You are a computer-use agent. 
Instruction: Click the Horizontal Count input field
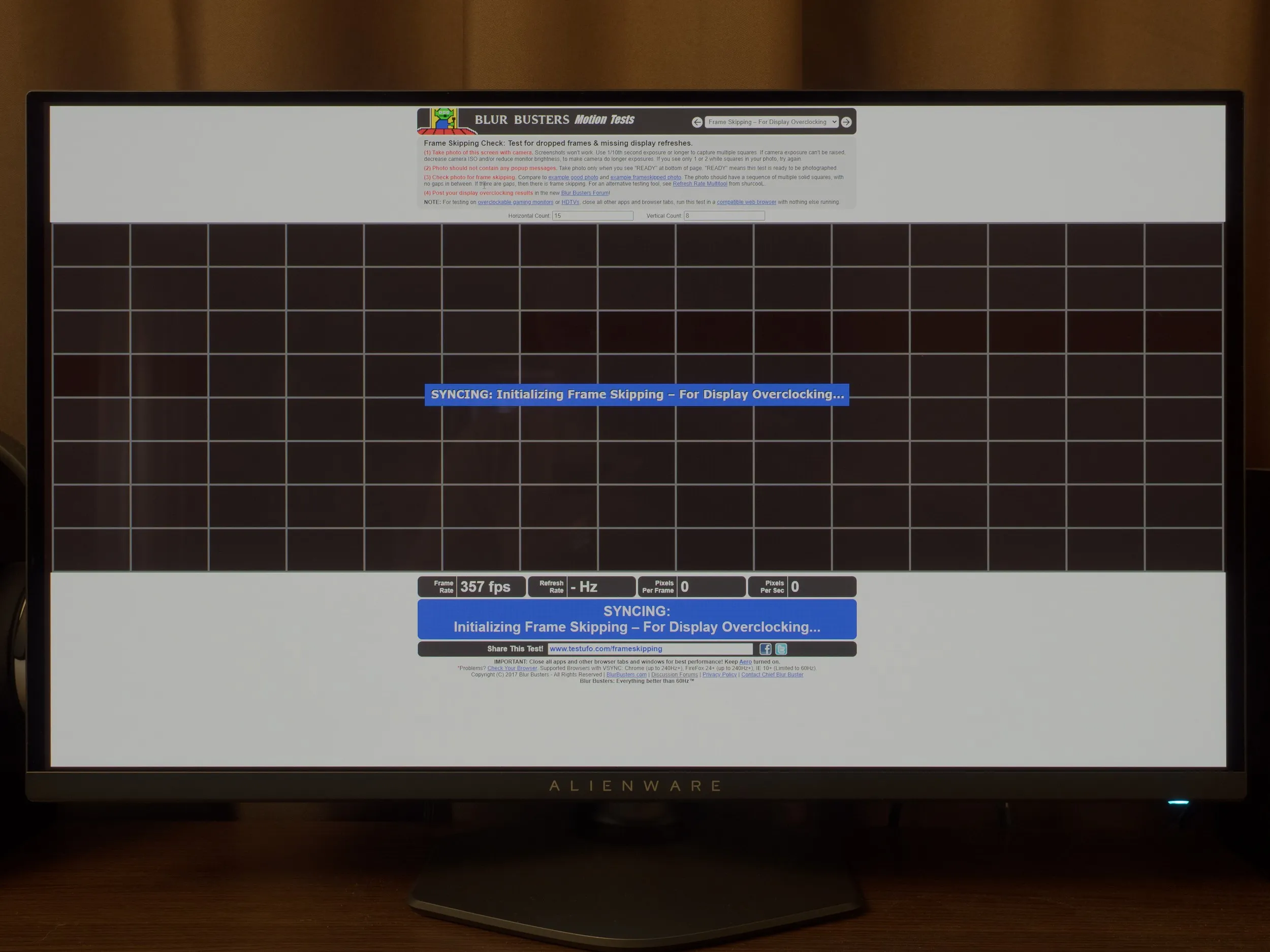592,216
